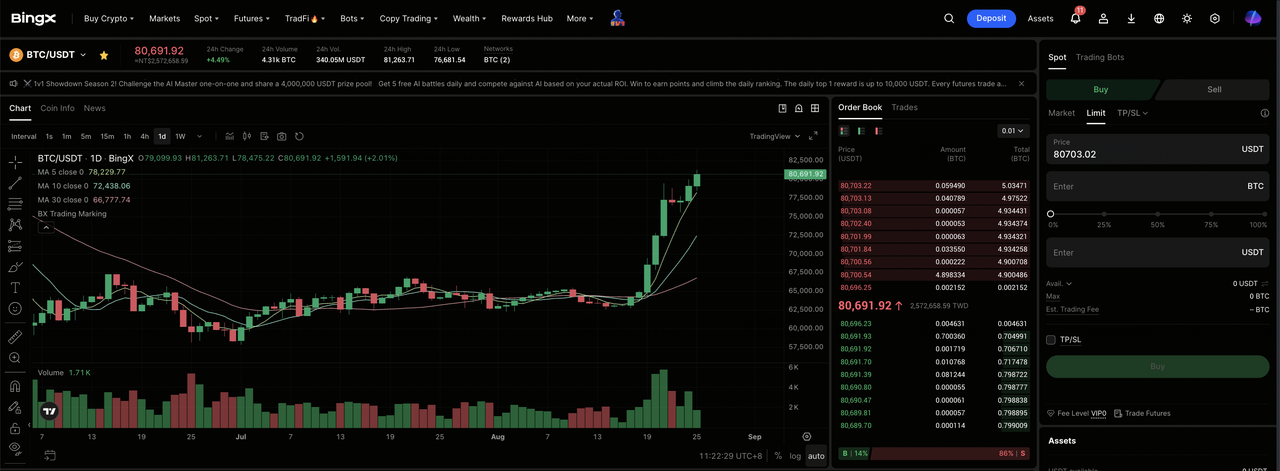Toggle the magnet mode tool
Viewport: 1280px width, 471px height.
(x=15, y=386)
